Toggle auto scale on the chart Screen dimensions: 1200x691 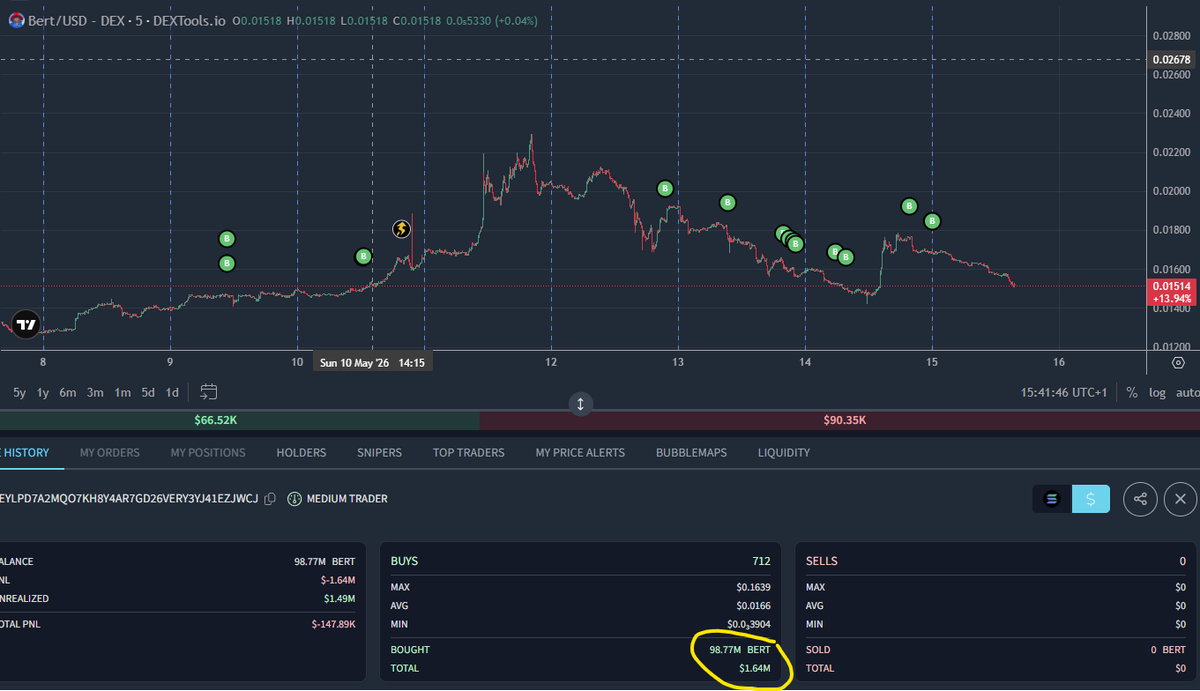point(1187,392)
